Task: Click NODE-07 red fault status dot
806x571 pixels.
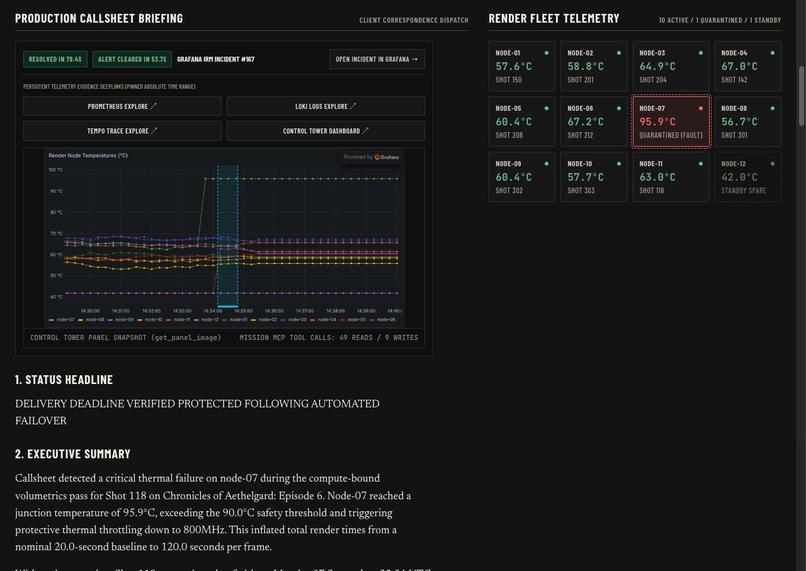Action: 701,108
